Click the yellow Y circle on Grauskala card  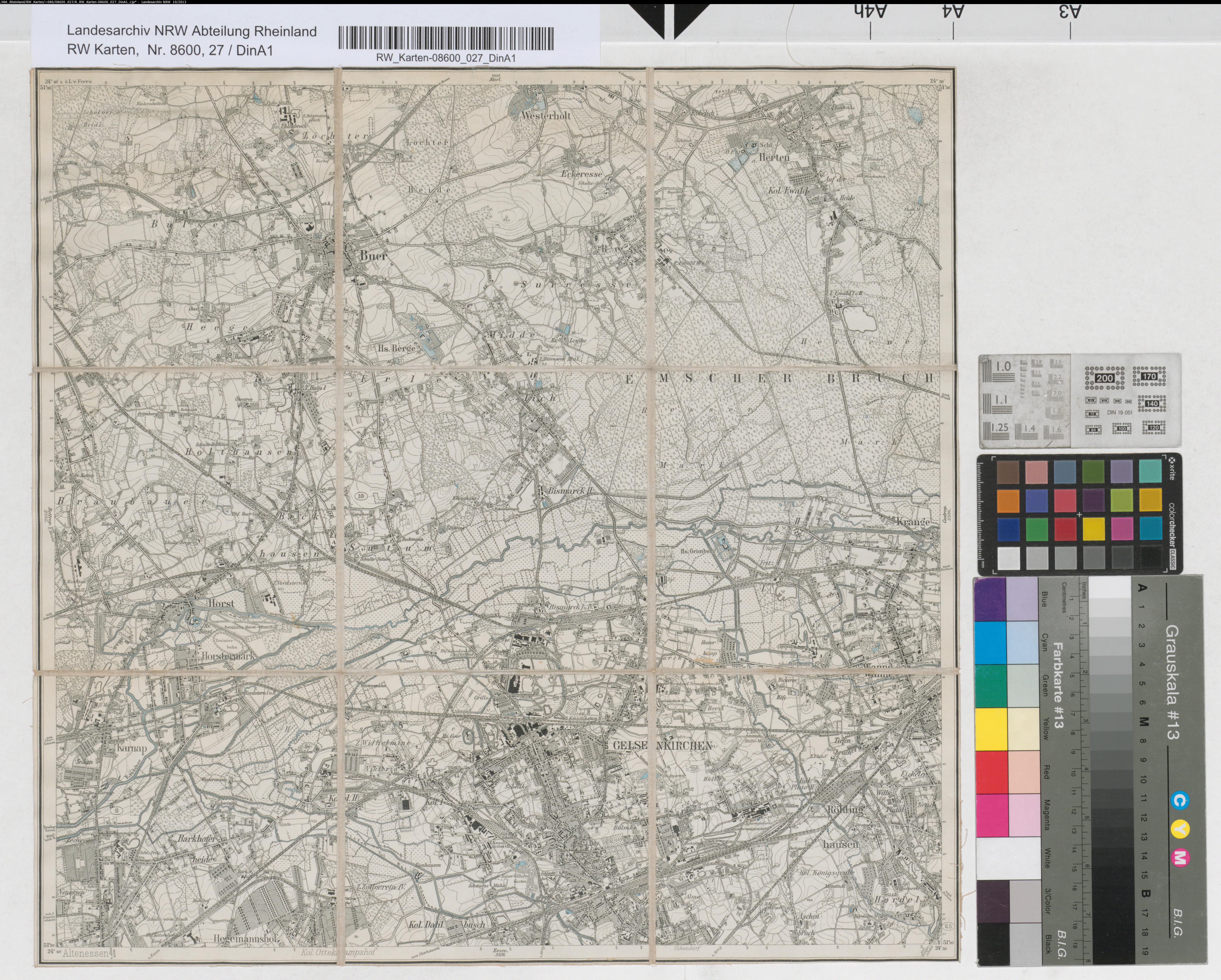click(1181, 830)
